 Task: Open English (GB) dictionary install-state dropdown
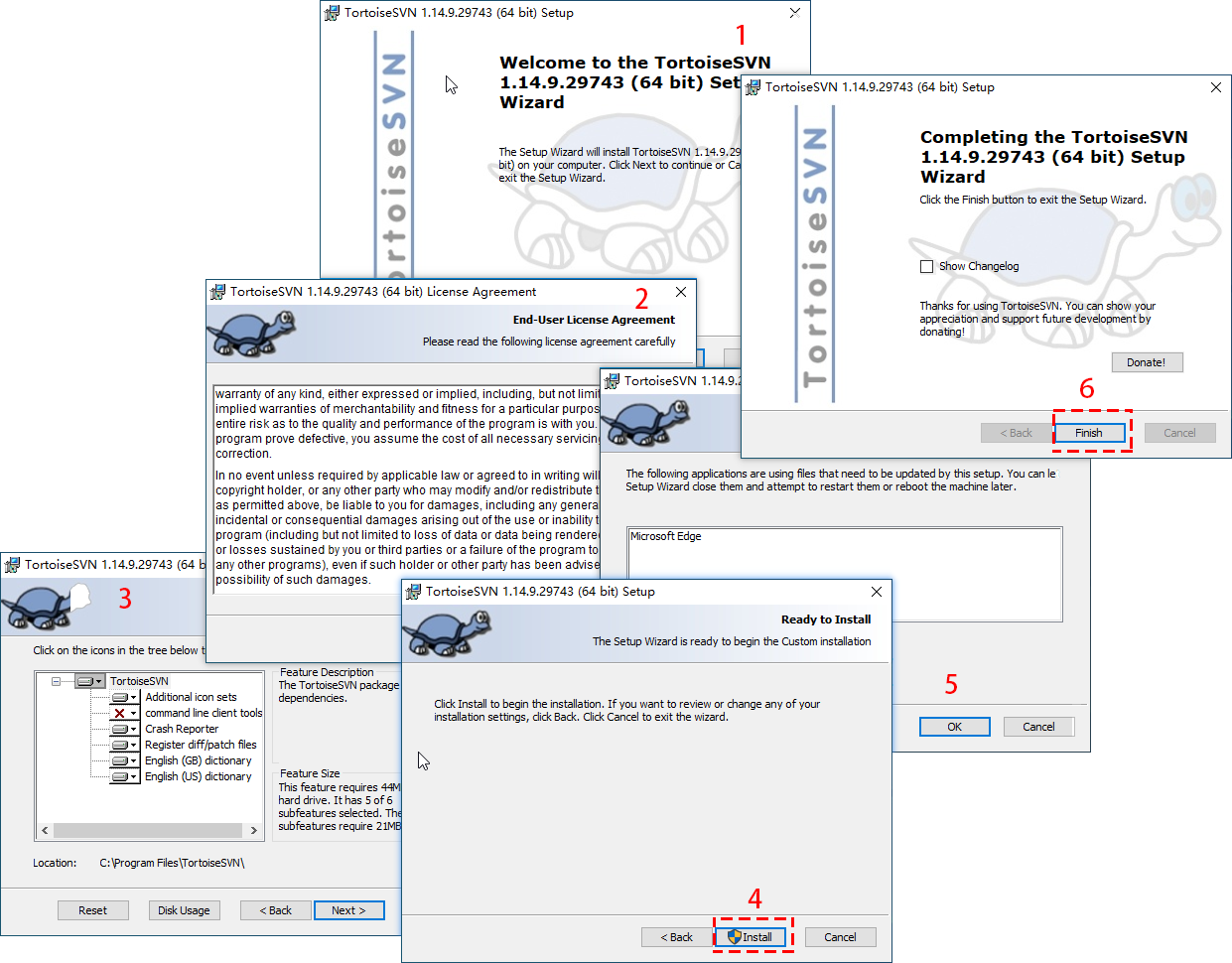coord(124,760)
